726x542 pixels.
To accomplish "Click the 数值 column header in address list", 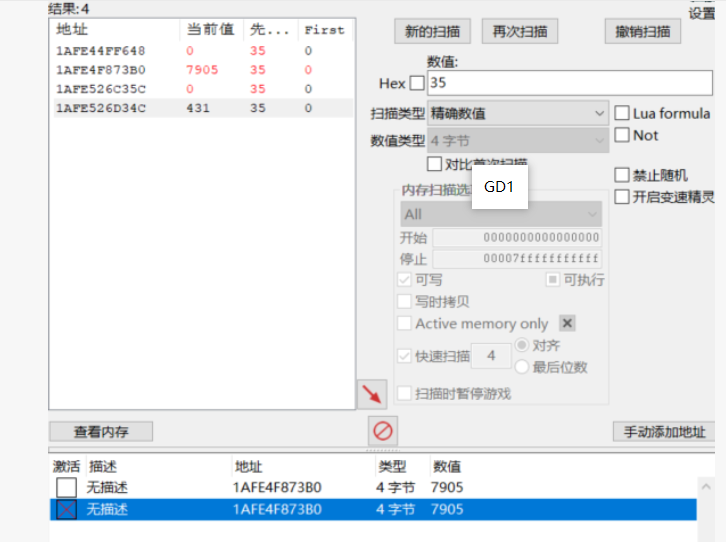I will point(447,466).
